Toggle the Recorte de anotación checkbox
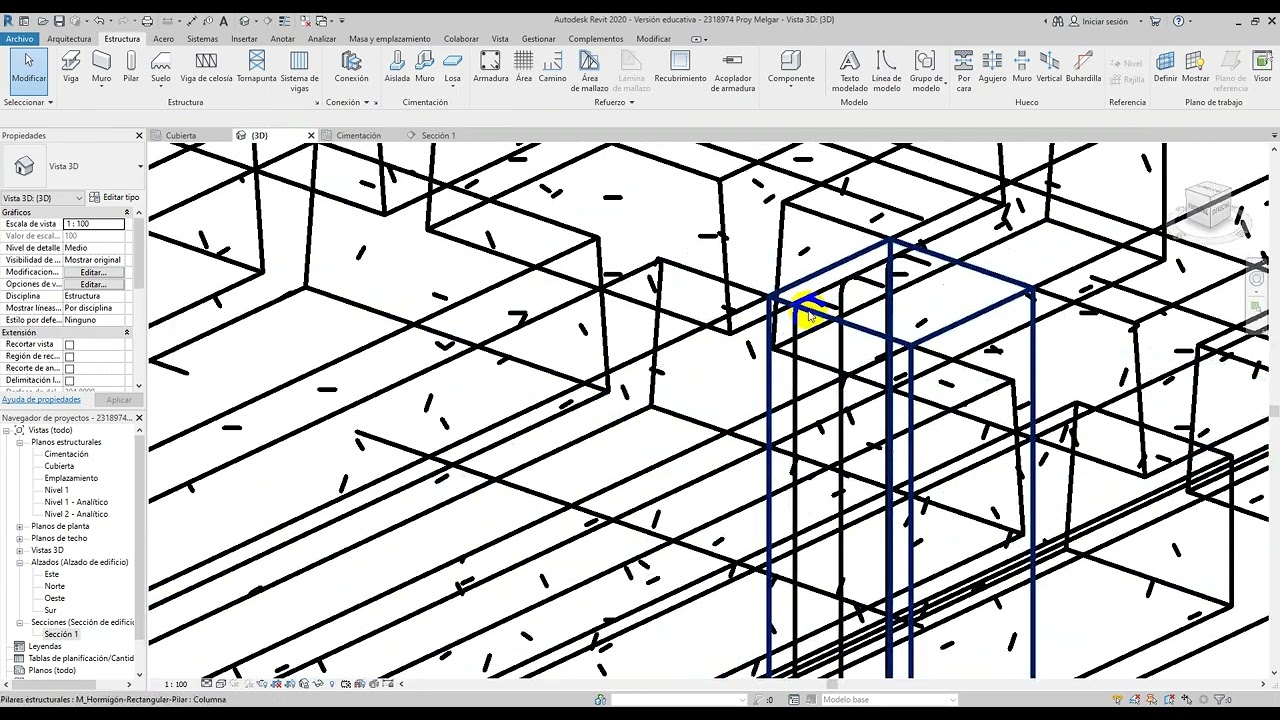This screenshot has height=720, width=1280. coord(69,368)
